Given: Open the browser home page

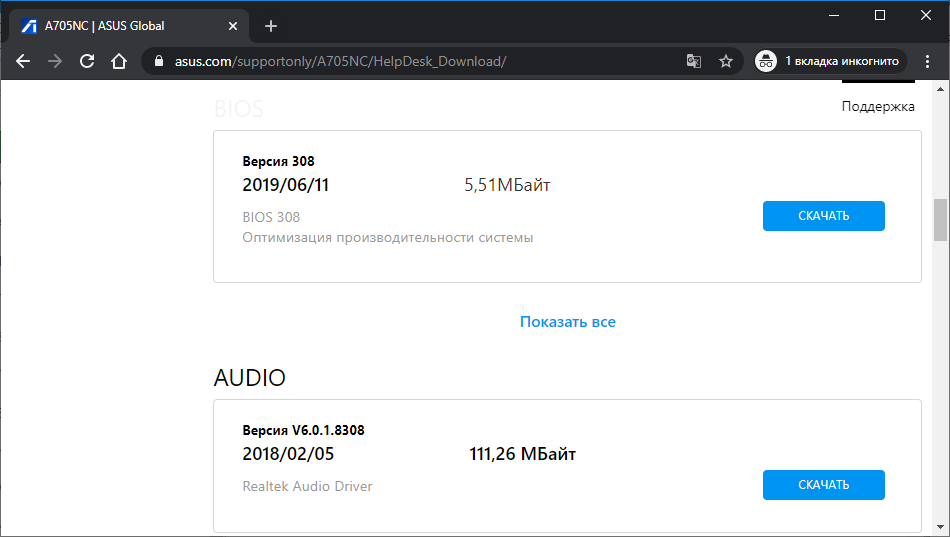Looking at the screenshot, I should (x=119, y=61).
